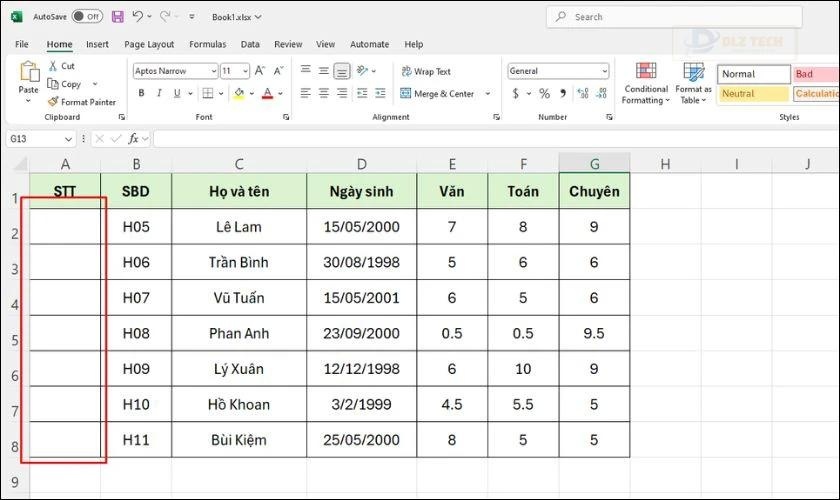Image resolution: width=840 pixels, height=500 pixels.
Task: Select Middle Align icon
Action: pyautogui.click(x=324, y=70)
